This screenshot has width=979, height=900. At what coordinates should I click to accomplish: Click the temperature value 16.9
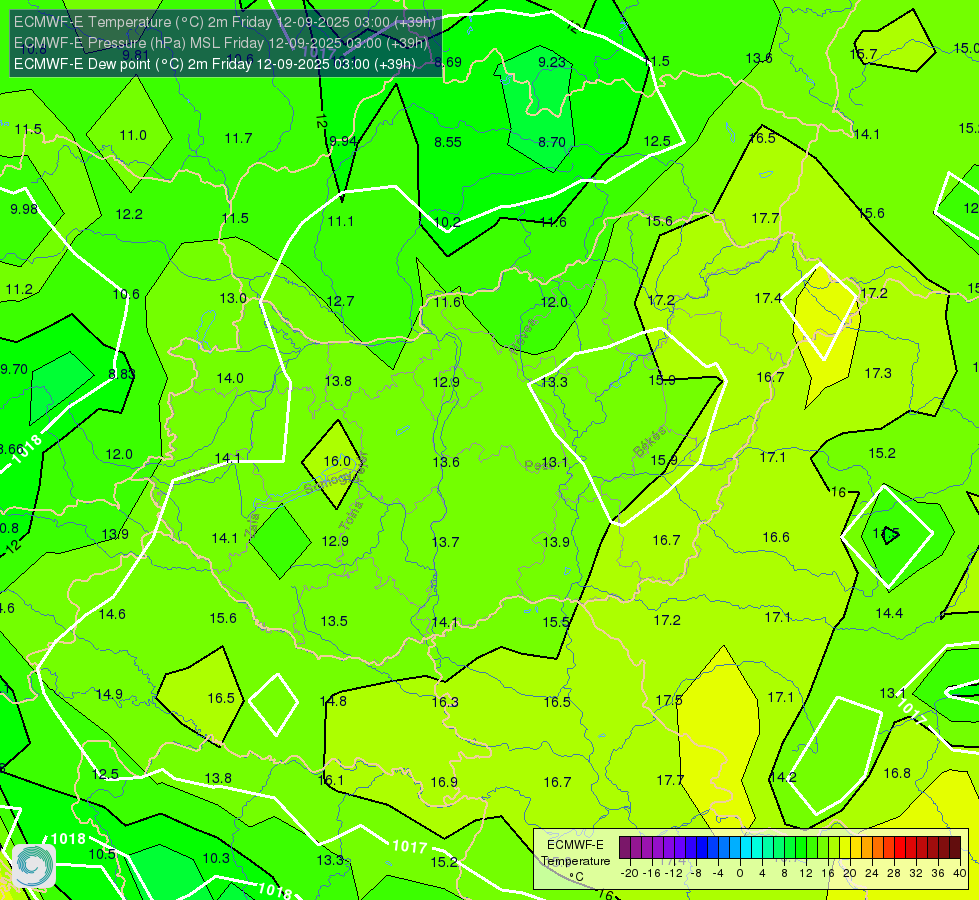click(444, 782)
